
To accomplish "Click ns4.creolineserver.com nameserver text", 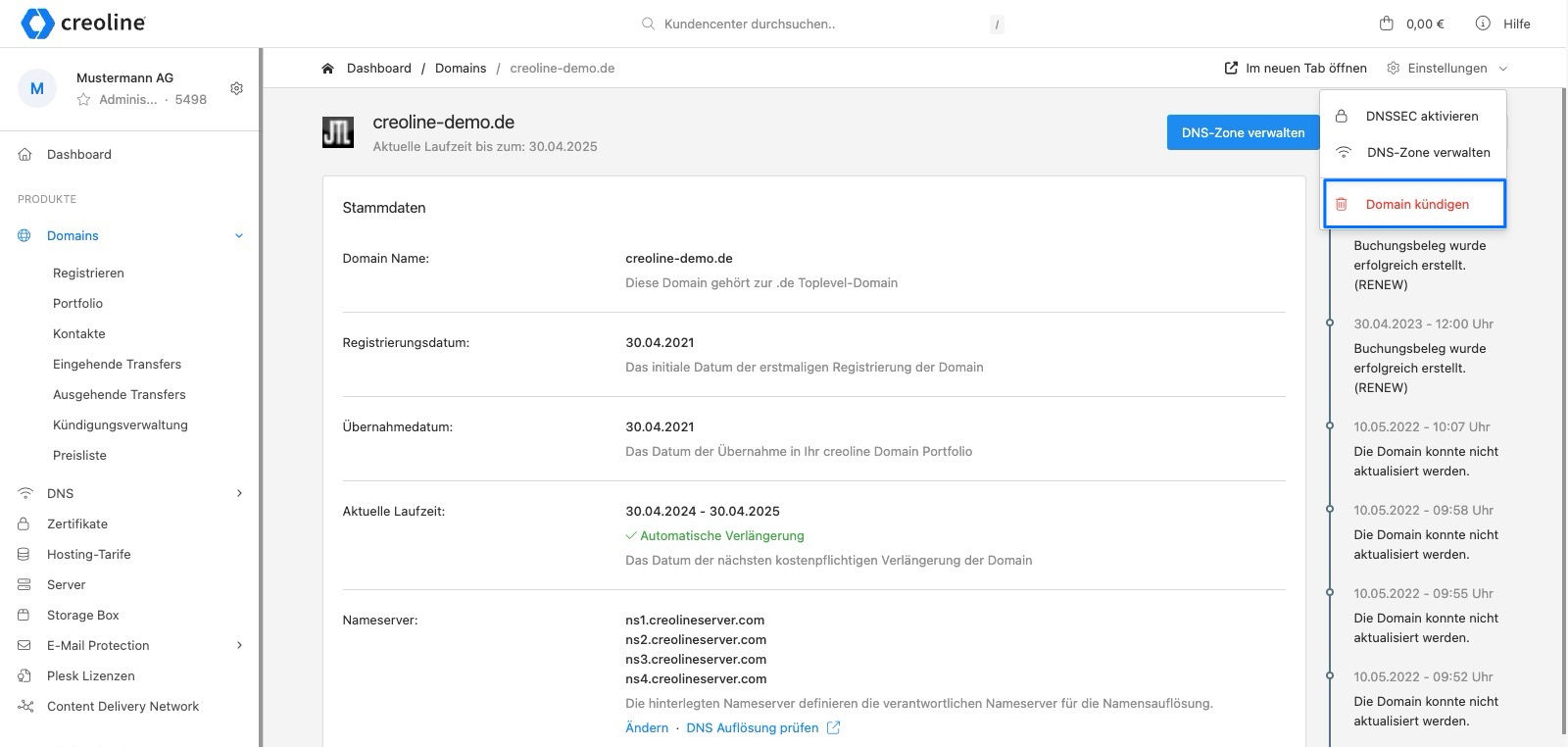I will 696,678.
